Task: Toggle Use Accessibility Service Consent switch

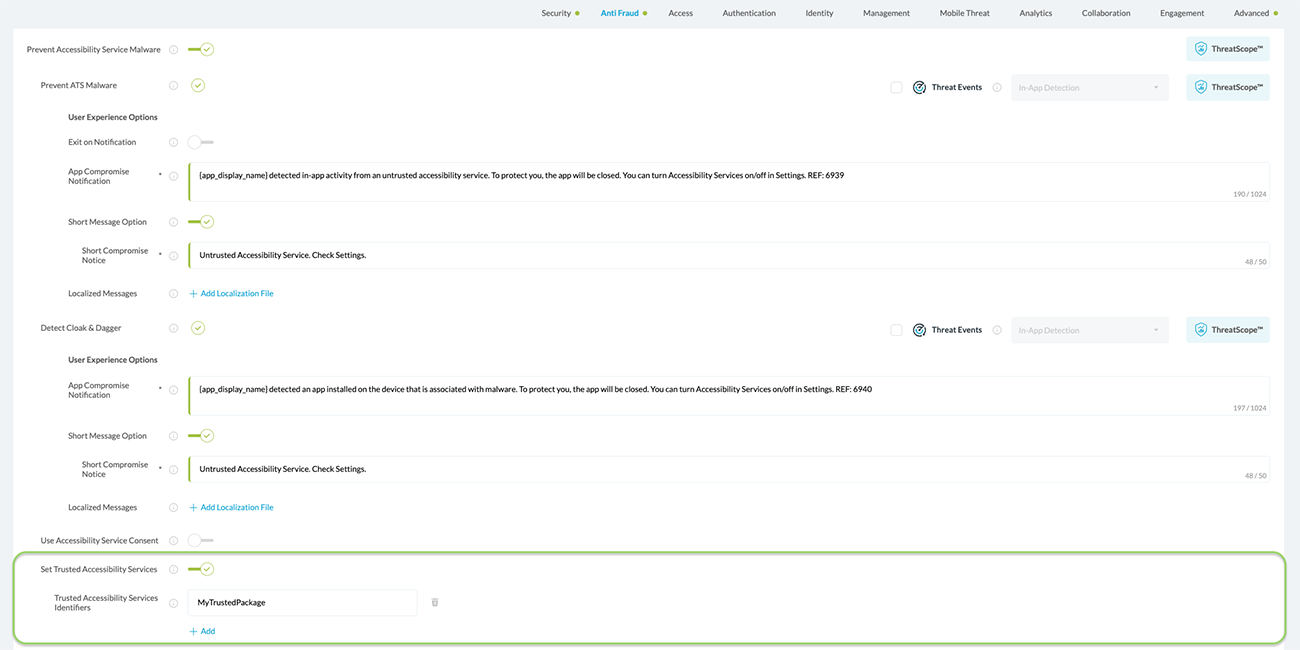Action: (x=200, y=541)
